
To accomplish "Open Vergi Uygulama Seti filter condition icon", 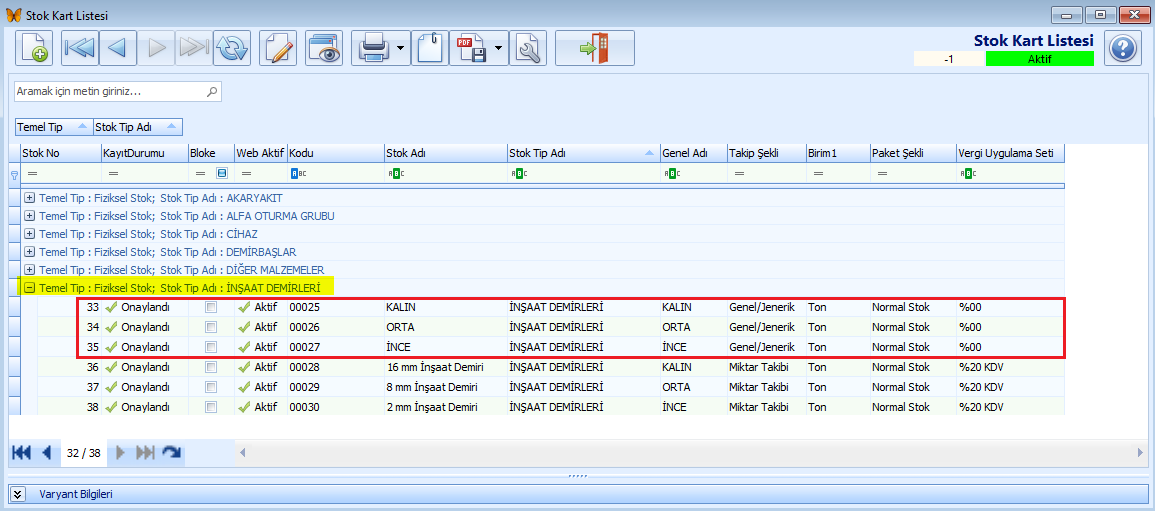I will (x=968, y=174).
